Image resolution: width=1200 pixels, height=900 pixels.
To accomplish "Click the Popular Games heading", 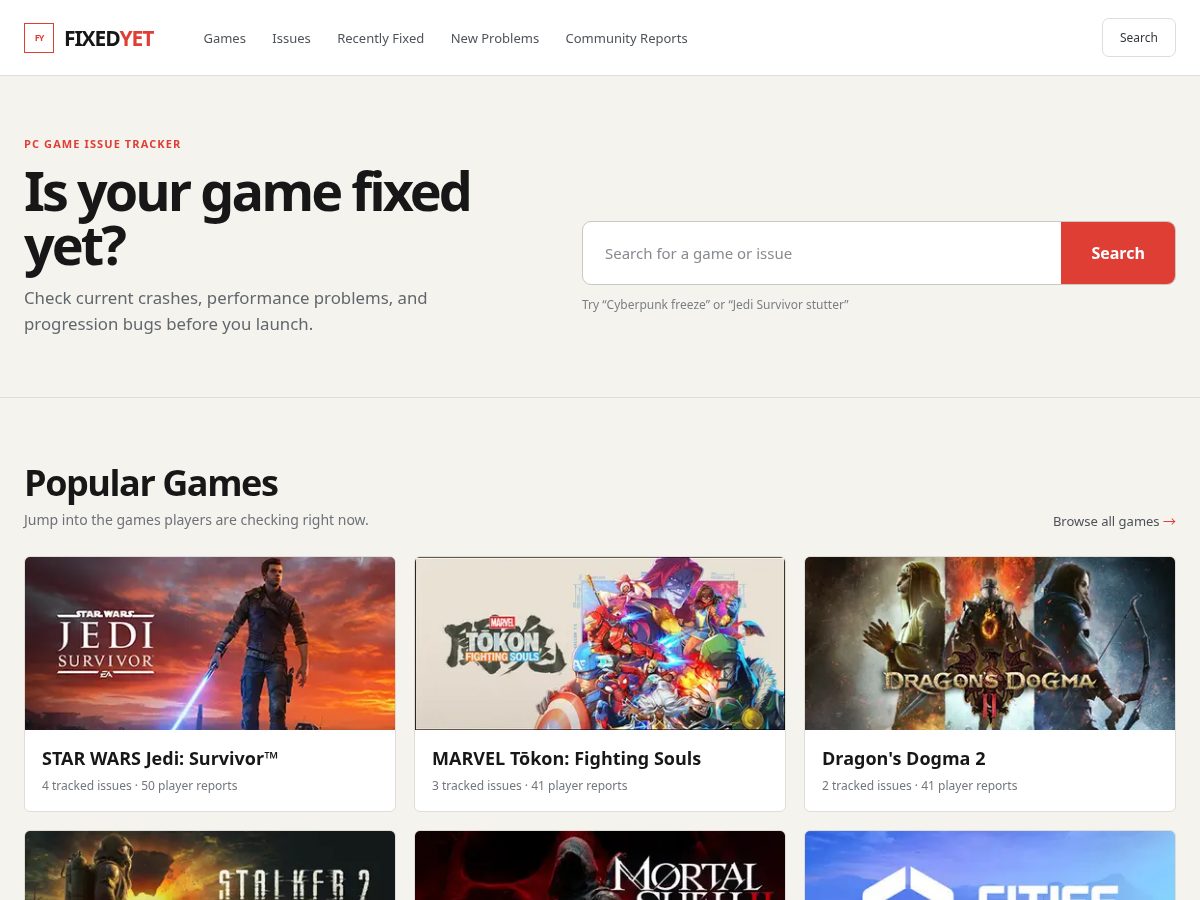I will pos(151,483).
